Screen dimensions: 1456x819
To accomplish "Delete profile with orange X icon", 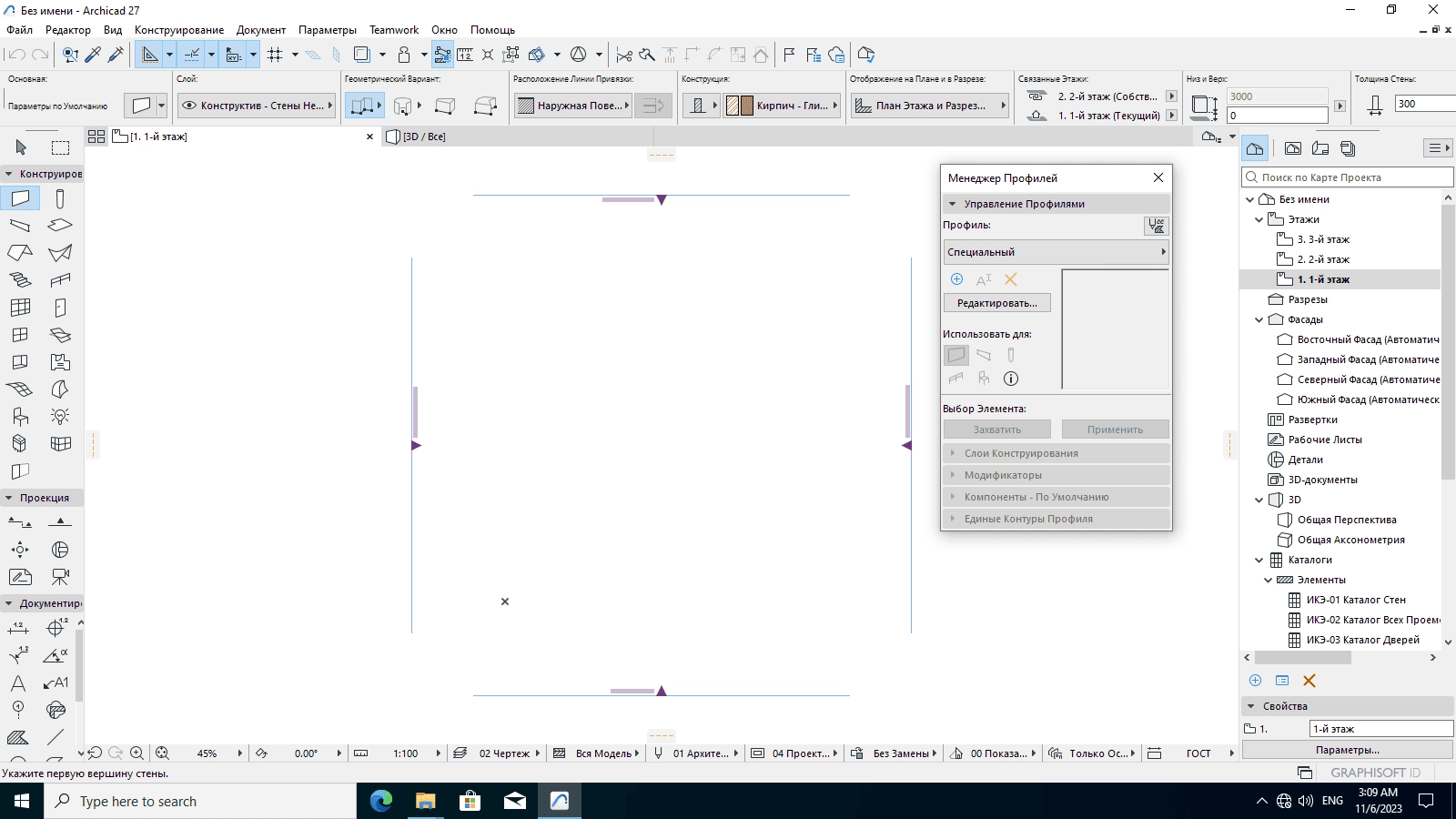I will pyautogui.click(x=1011, y=279).
